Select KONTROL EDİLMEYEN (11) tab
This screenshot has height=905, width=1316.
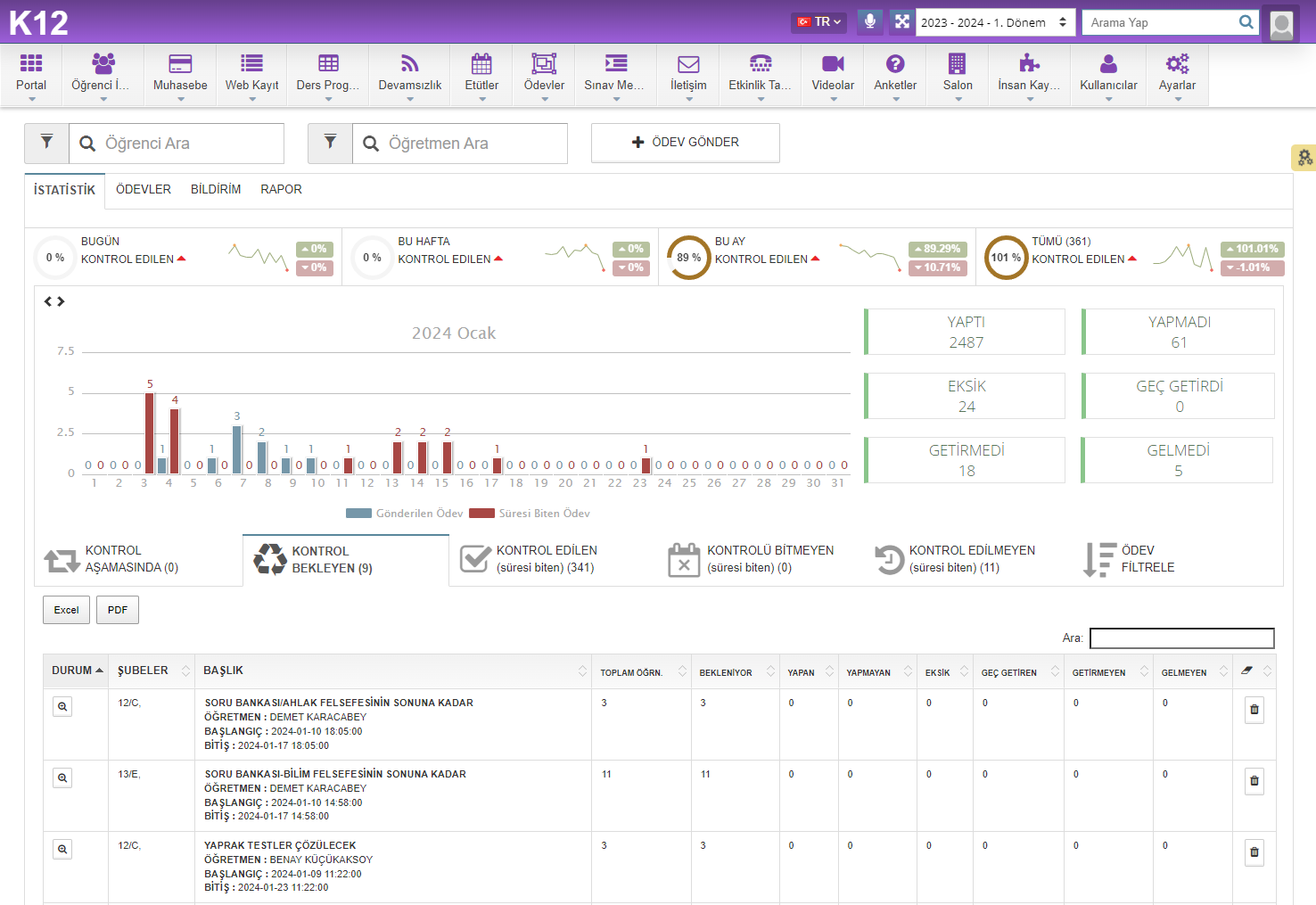point(967,559)
